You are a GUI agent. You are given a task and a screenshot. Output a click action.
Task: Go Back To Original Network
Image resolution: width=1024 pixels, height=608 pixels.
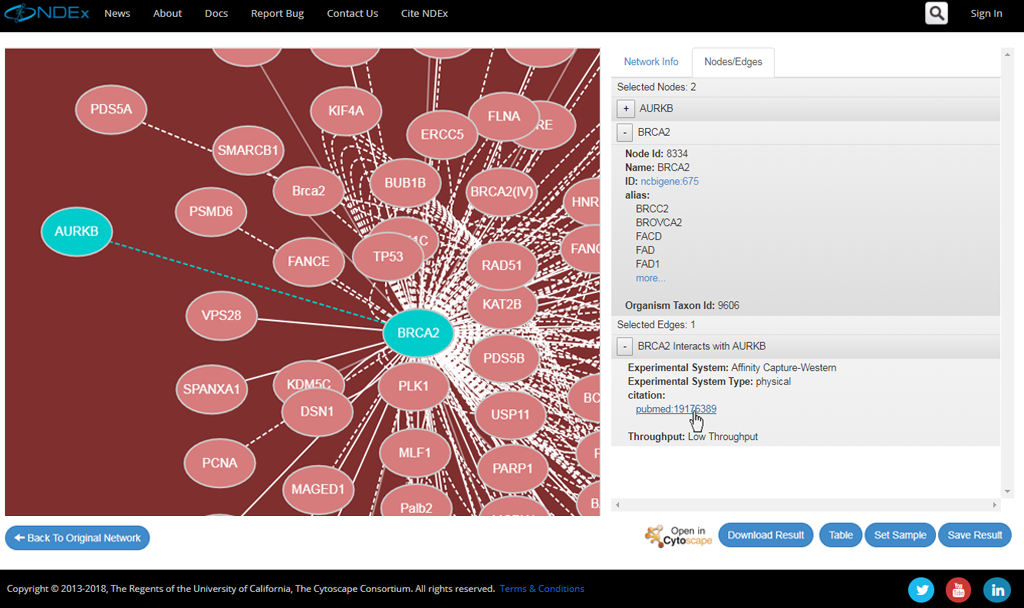click(77, 538)
